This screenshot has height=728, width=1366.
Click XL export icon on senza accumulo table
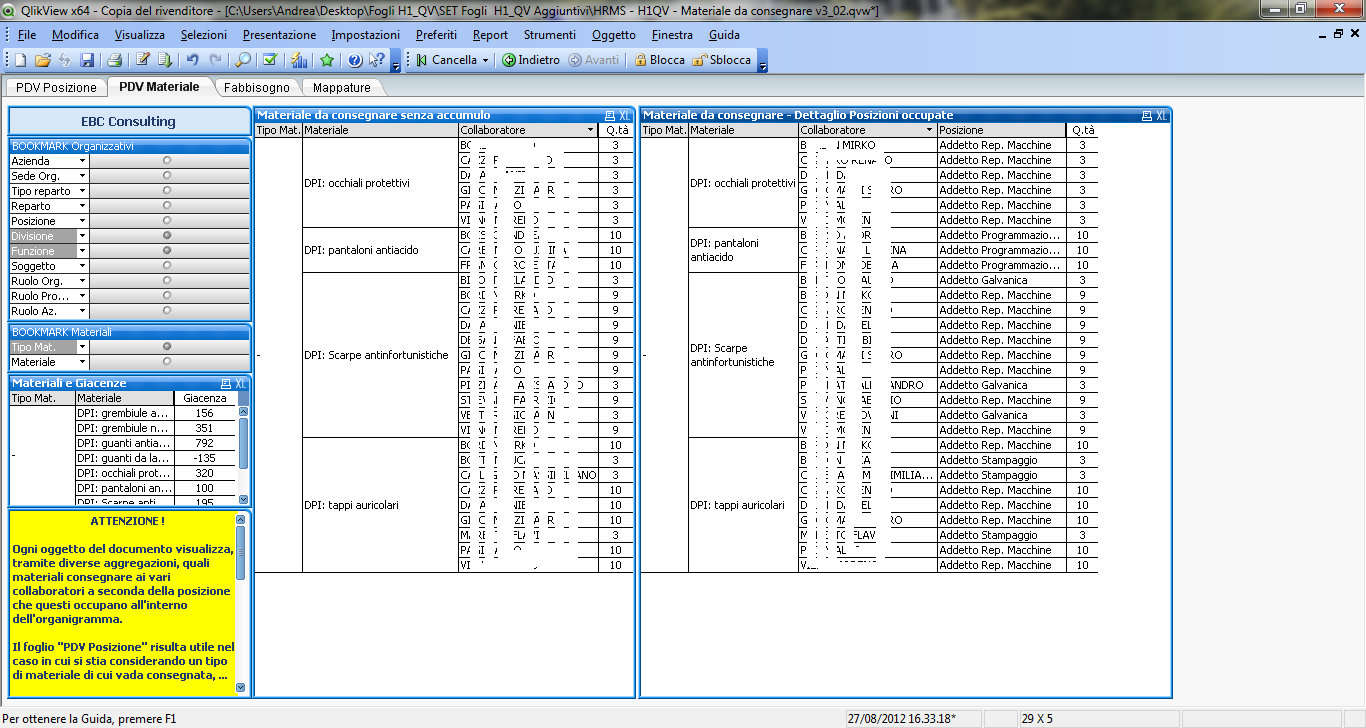(625, 116)
